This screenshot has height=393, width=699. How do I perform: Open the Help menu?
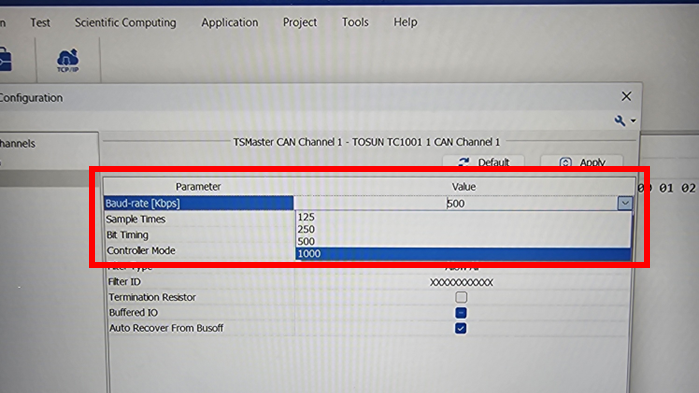(405, 22)
